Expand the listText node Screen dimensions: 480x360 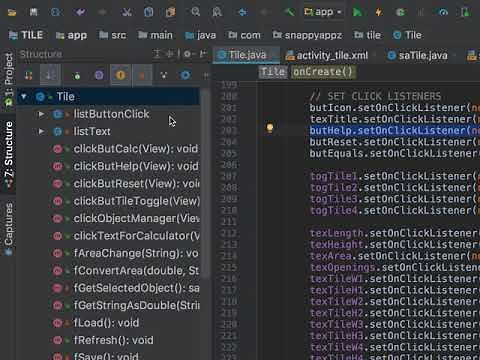click(x=41, y=132)
